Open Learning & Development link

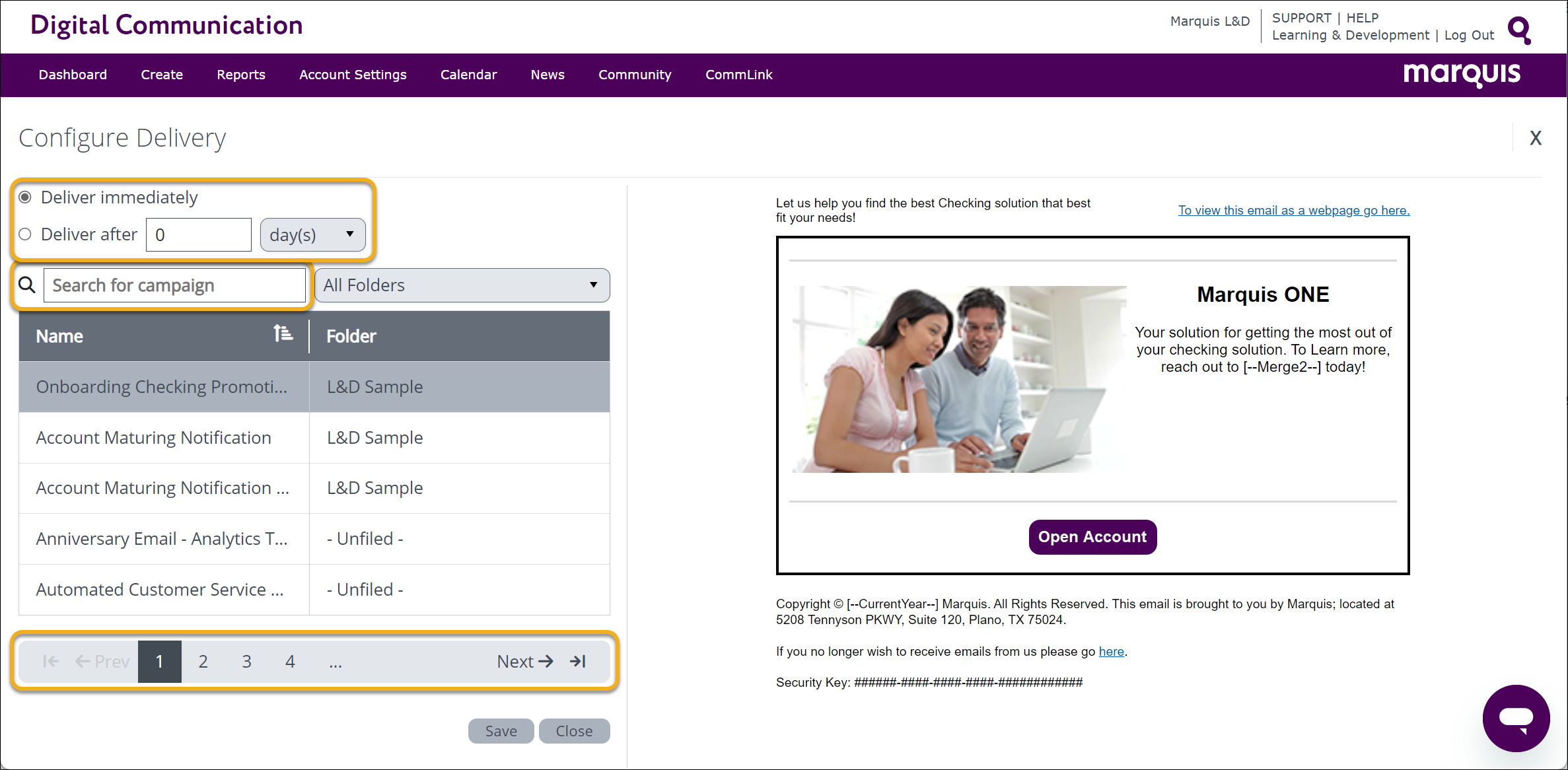1350,35
